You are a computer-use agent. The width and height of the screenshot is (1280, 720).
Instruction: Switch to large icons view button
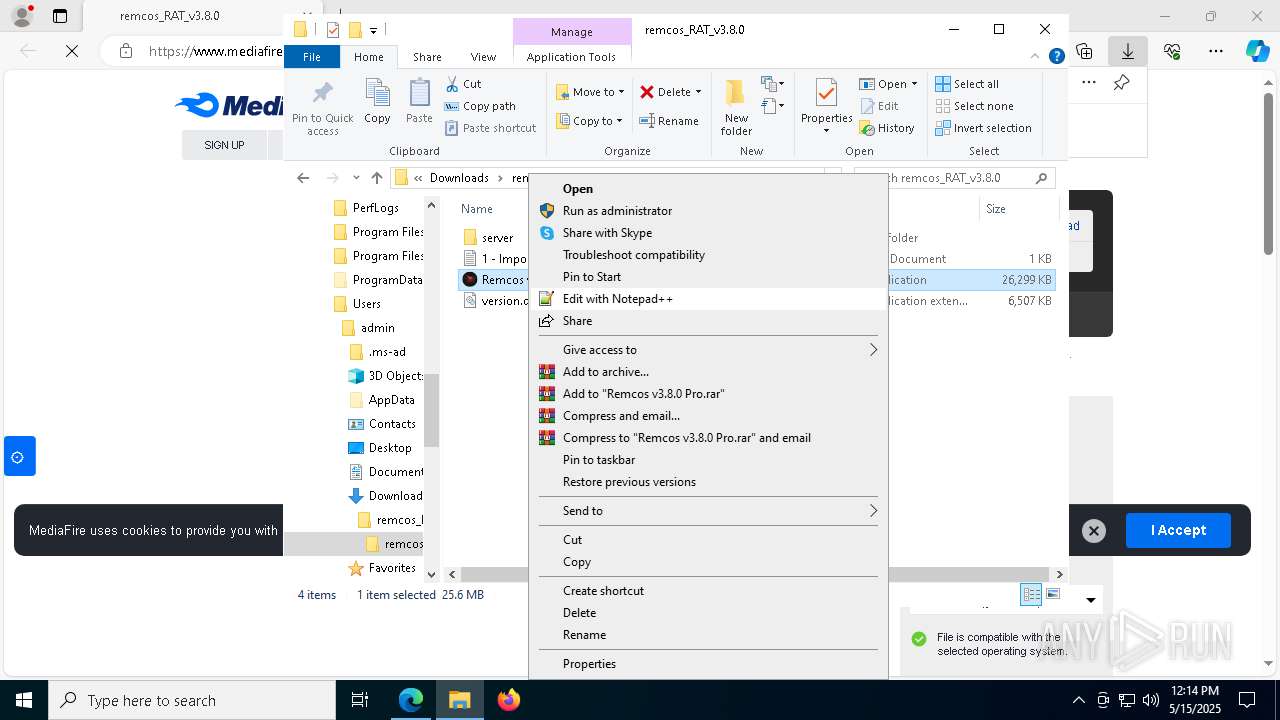1053,594
